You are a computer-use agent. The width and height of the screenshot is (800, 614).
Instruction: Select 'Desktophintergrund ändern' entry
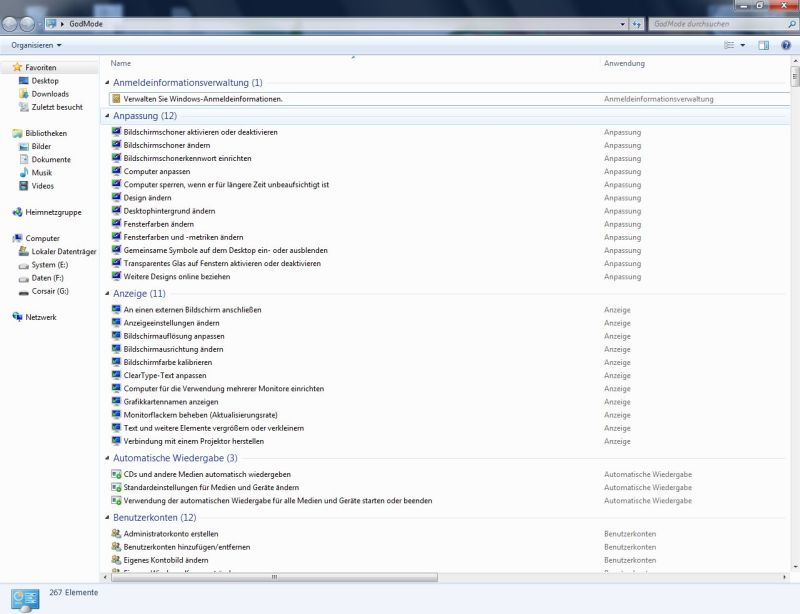coord(169,211)
